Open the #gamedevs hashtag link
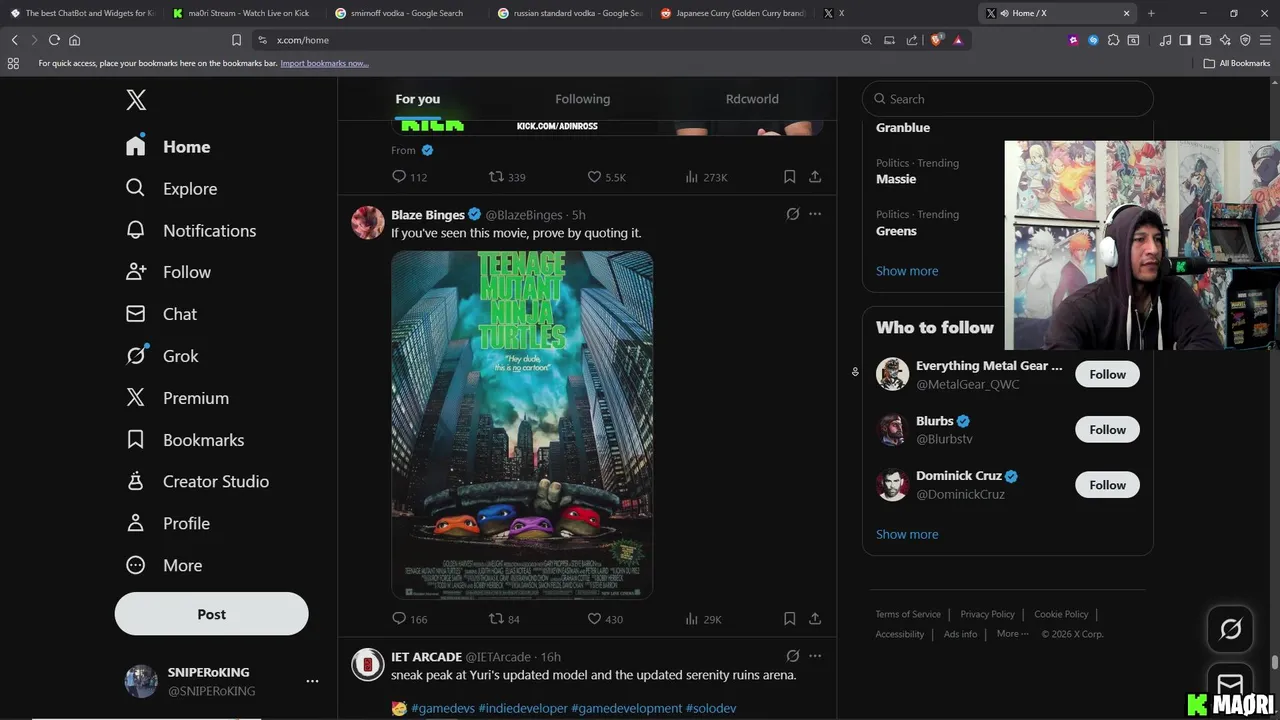 click(x=443, y=708)
